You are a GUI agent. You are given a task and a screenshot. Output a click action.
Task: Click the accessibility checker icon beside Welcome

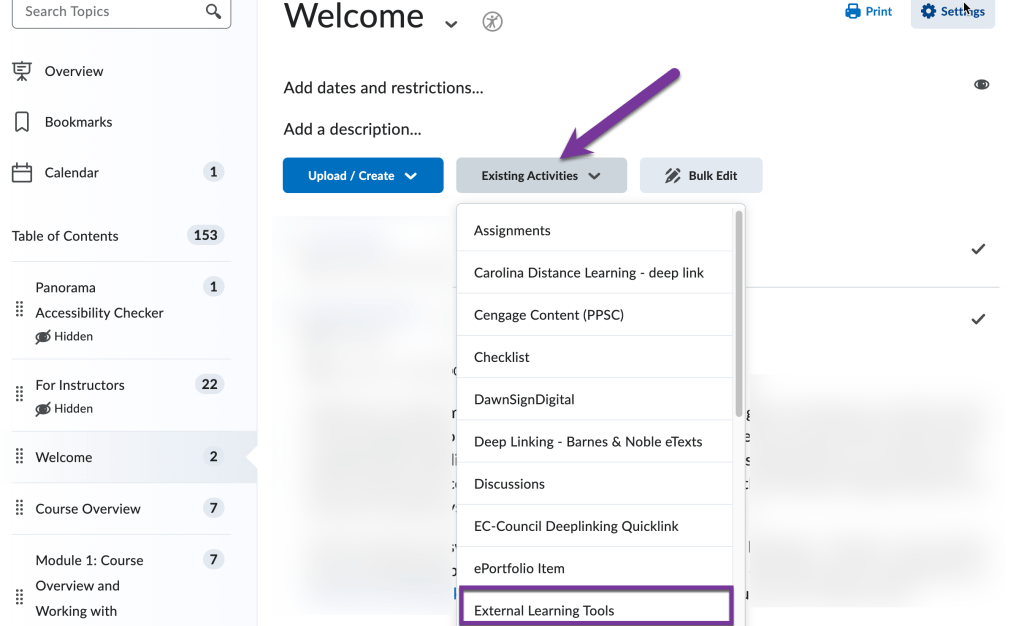coord(491,21)
